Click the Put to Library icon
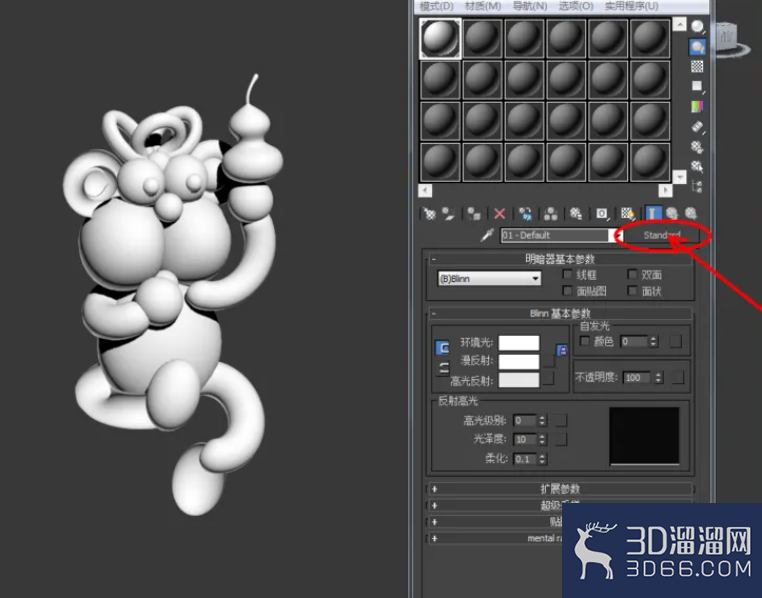Image resolution: width=762 pixels, height=598 pixels. (576, 214)
